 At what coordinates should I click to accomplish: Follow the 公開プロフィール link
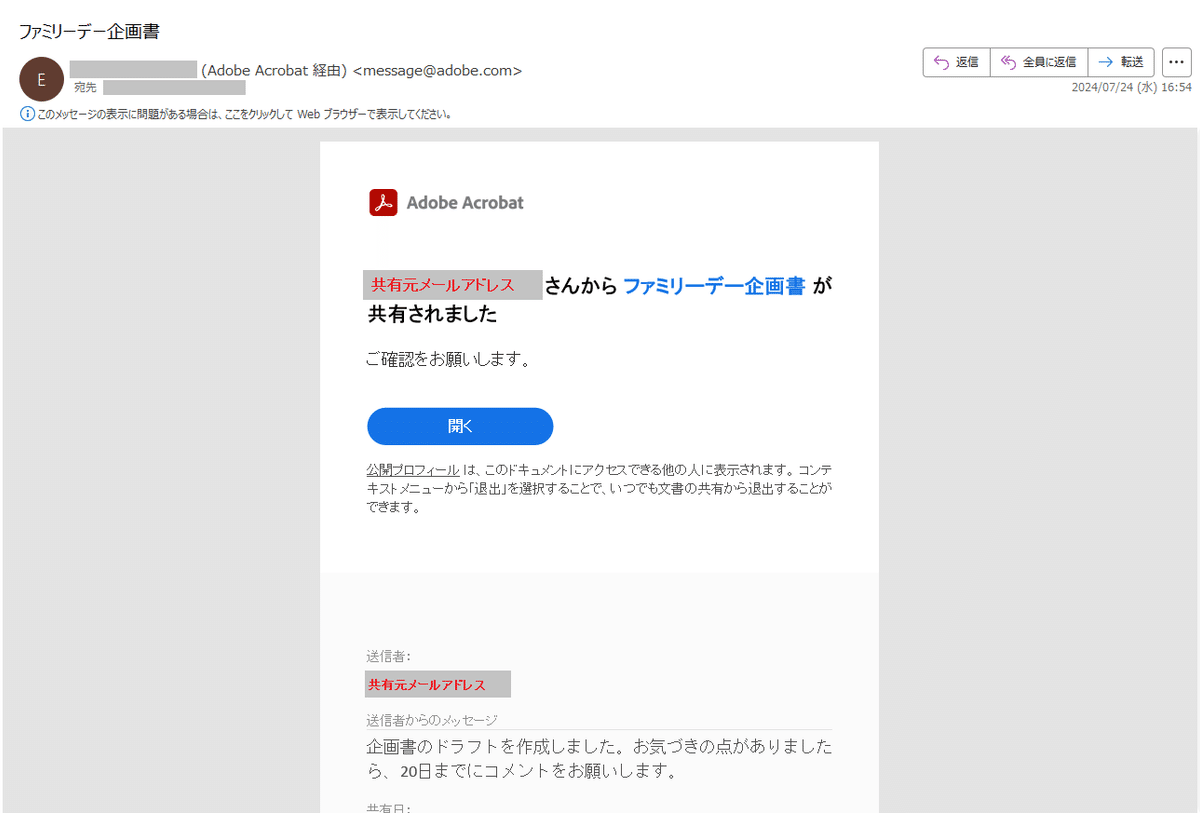413,470
